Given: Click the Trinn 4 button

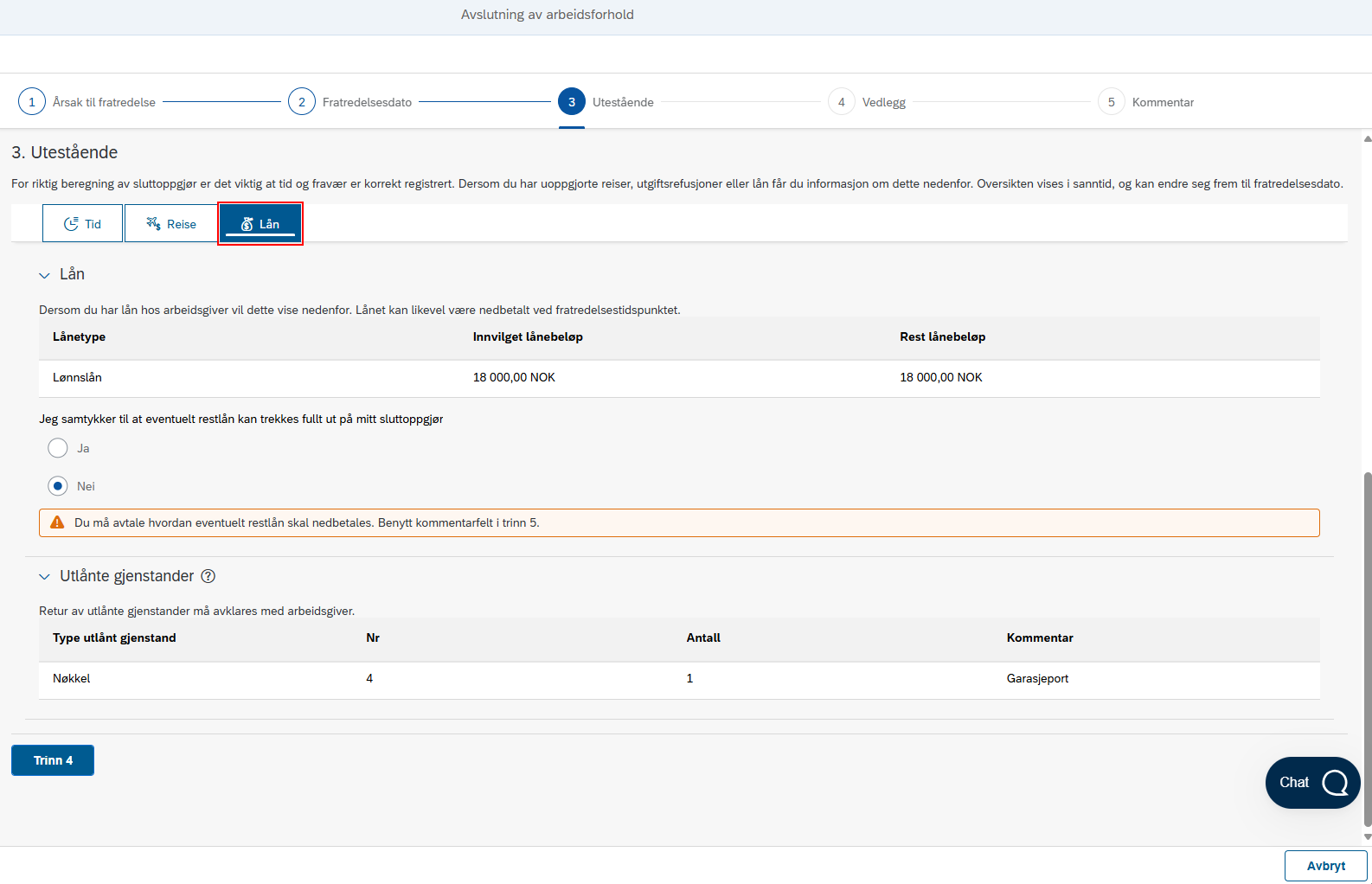Looking at the screenshot, I should [x=53, y=760].
